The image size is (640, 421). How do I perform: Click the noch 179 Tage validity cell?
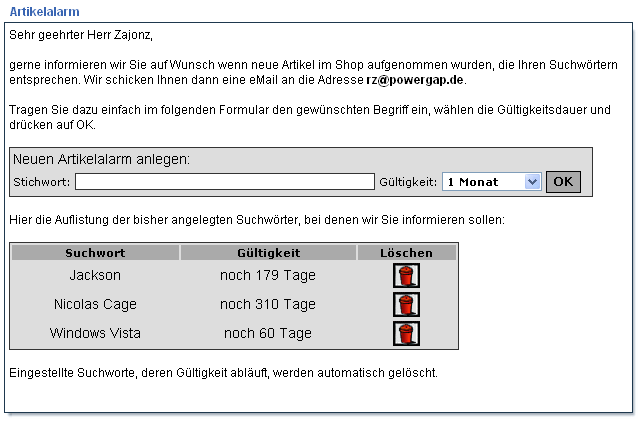coord(268,275)
